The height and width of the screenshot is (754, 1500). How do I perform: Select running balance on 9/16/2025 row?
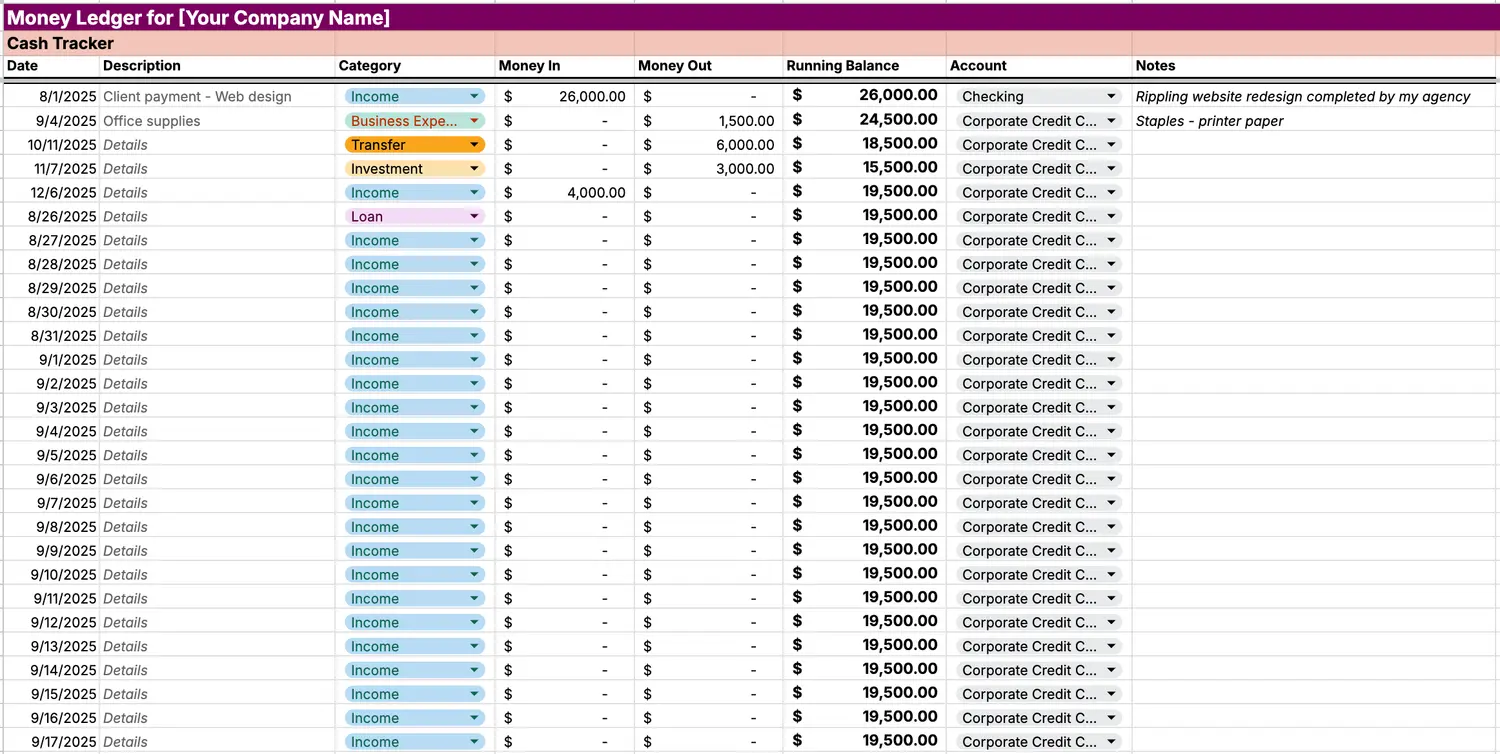(865, 717)
